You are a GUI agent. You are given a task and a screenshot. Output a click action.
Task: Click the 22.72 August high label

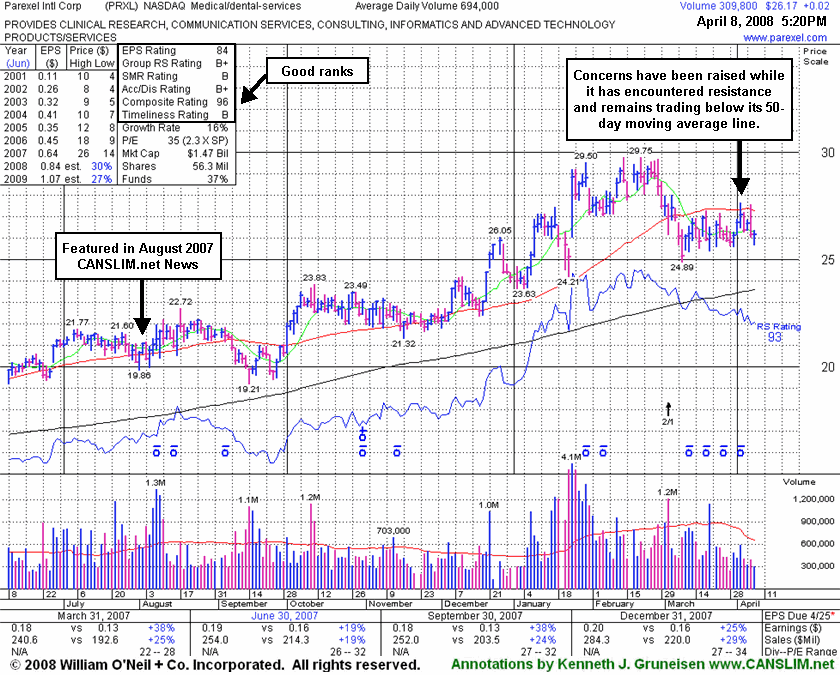click(x=181, y=302)
